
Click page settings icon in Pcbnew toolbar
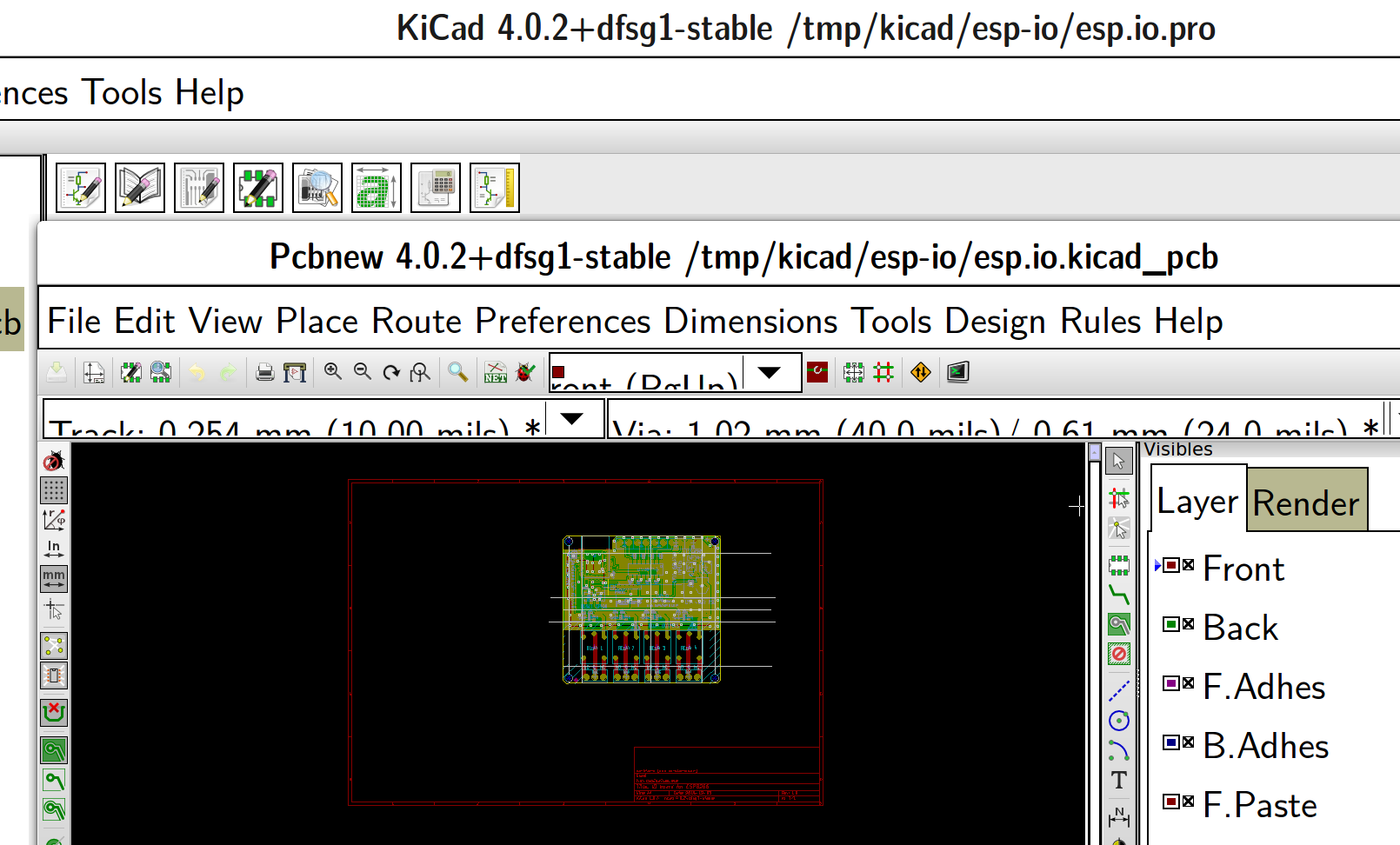pos(94,373)
